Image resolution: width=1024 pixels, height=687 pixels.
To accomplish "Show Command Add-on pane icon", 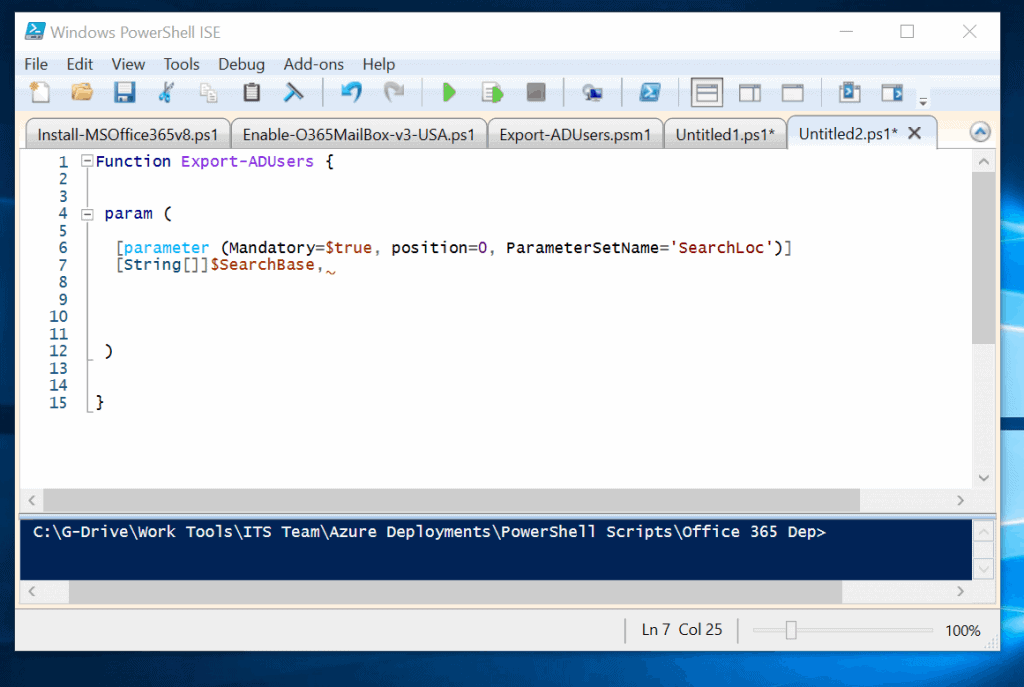I will tap(892, 93).
